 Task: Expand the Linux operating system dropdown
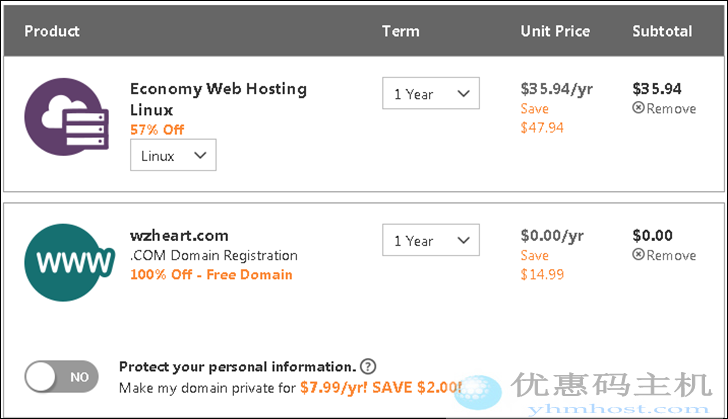173,156
